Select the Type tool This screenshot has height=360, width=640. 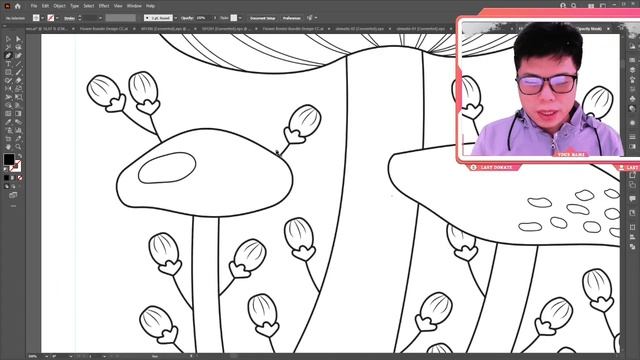point(8,64)
